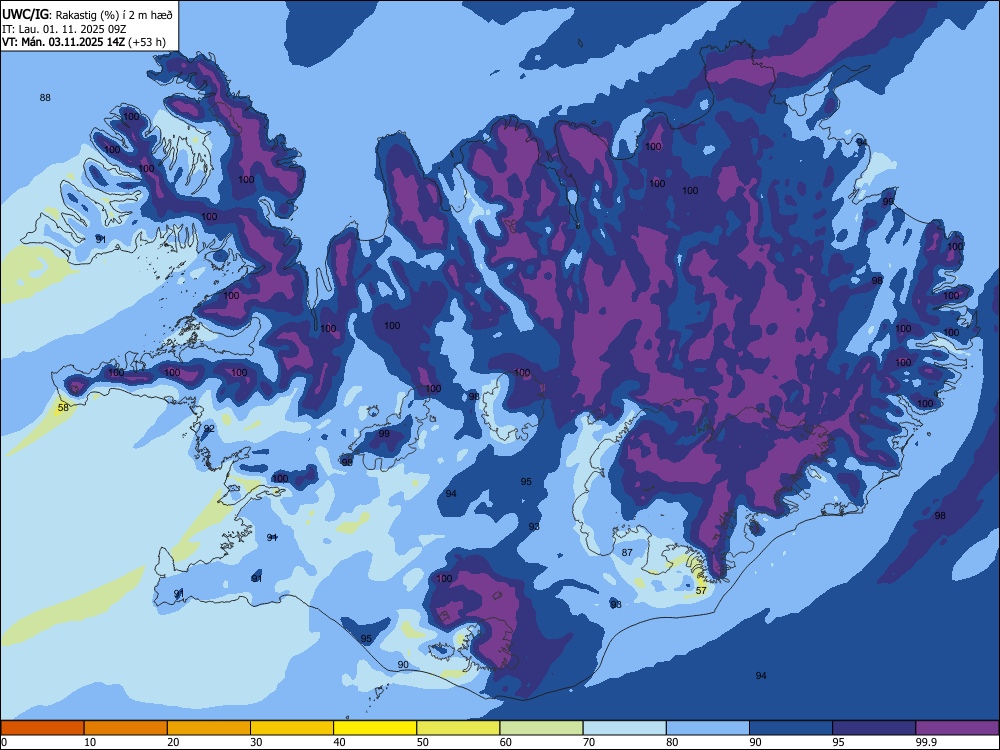Click the UWC/IG Rakastig title text
This screenshot has height=750, width=1000.
[87, 15]
